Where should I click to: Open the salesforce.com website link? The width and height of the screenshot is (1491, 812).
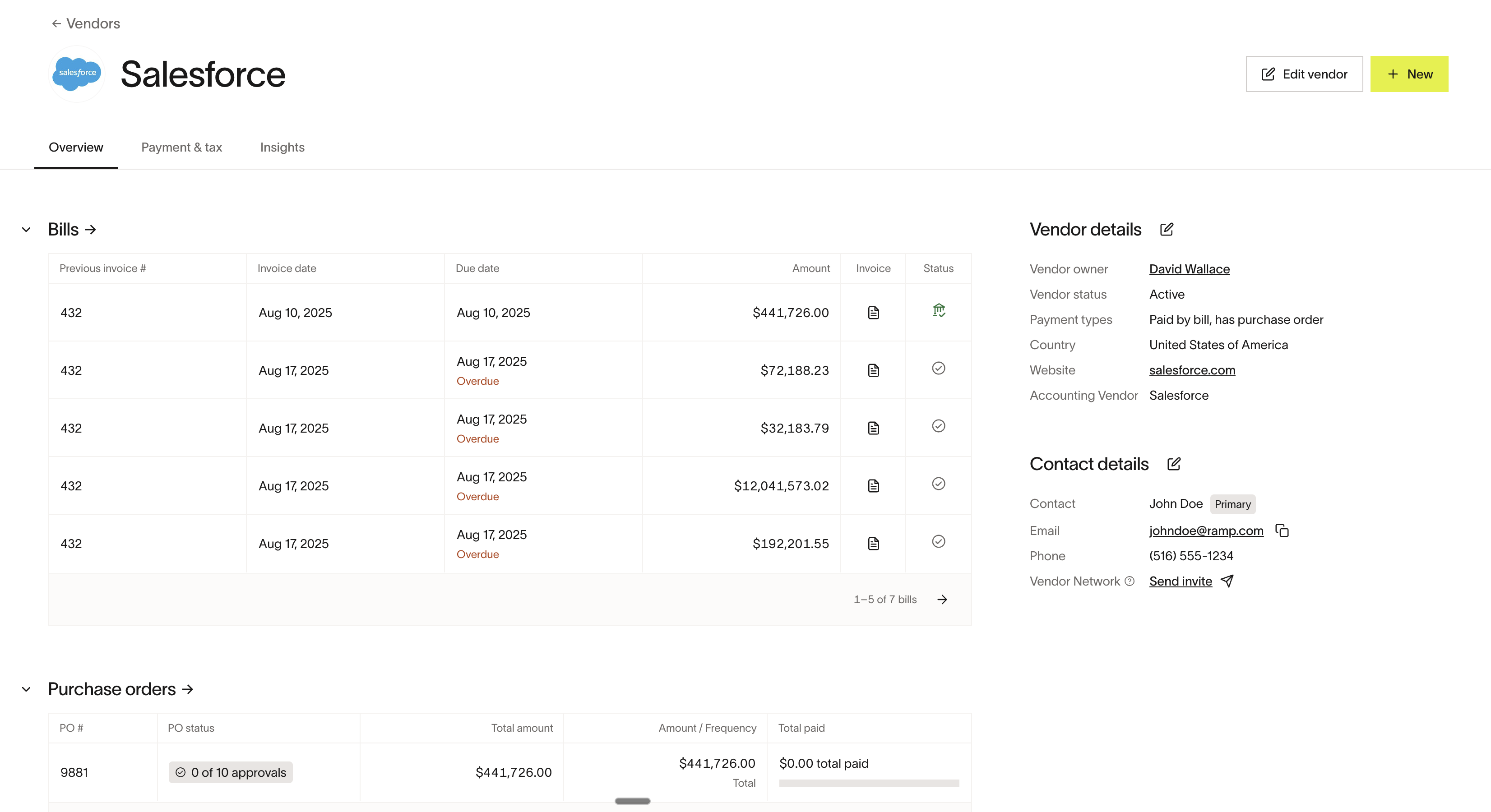[1192, 370]
